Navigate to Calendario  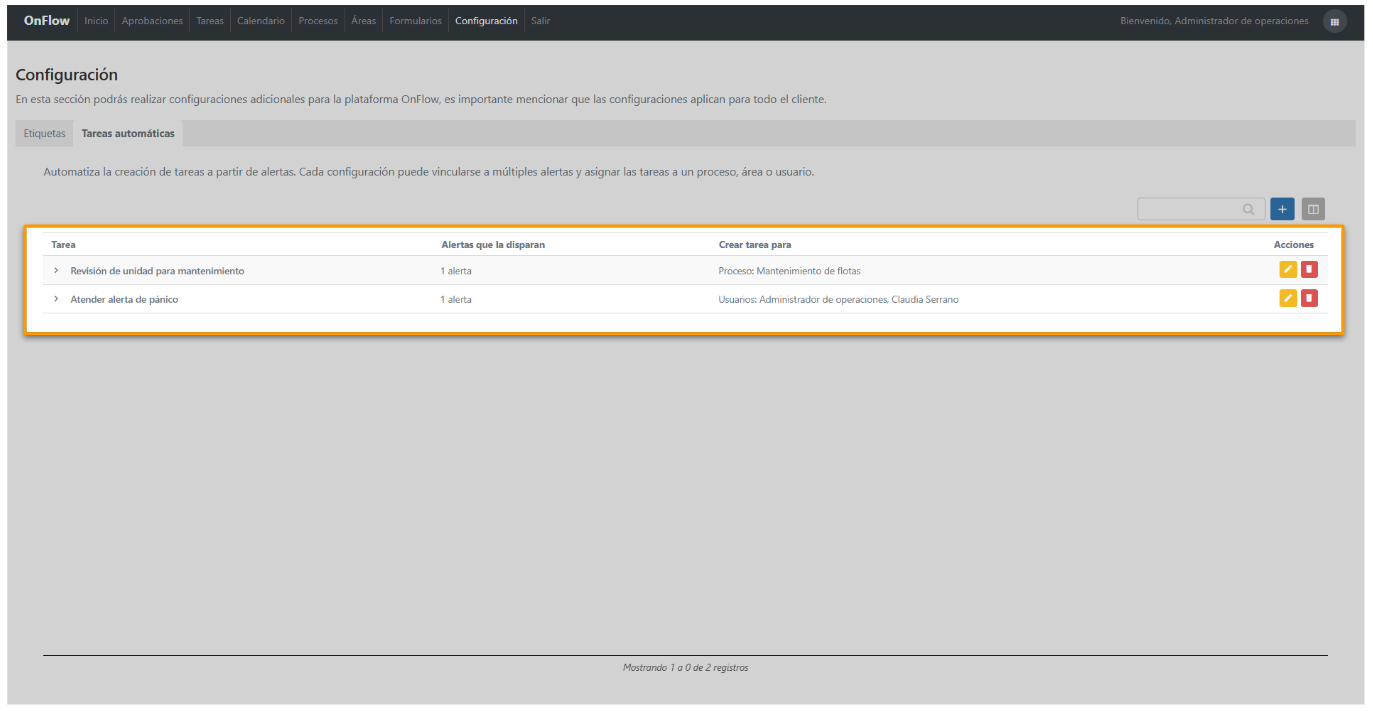[x=261, y=21]
